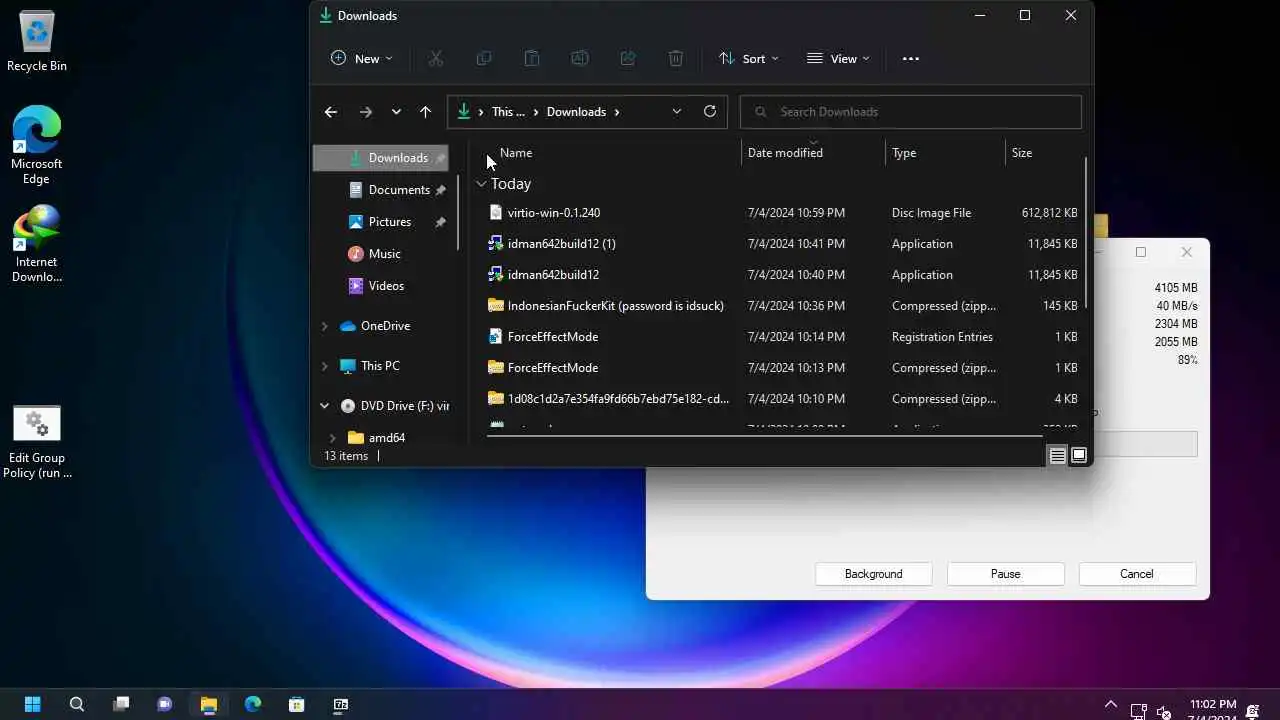
Task: Open Task View on taskbar
Action: (x=121, y=704)
